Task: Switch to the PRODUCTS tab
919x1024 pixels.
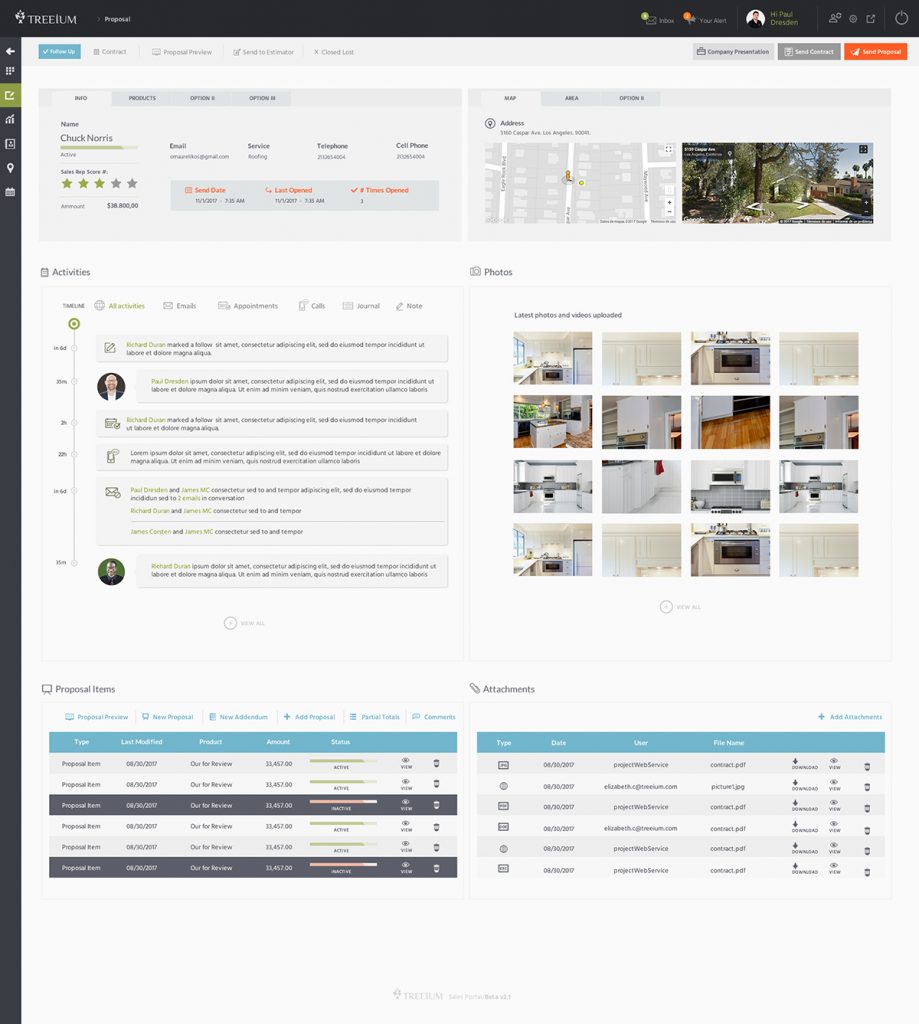Action: pos(142,98)
